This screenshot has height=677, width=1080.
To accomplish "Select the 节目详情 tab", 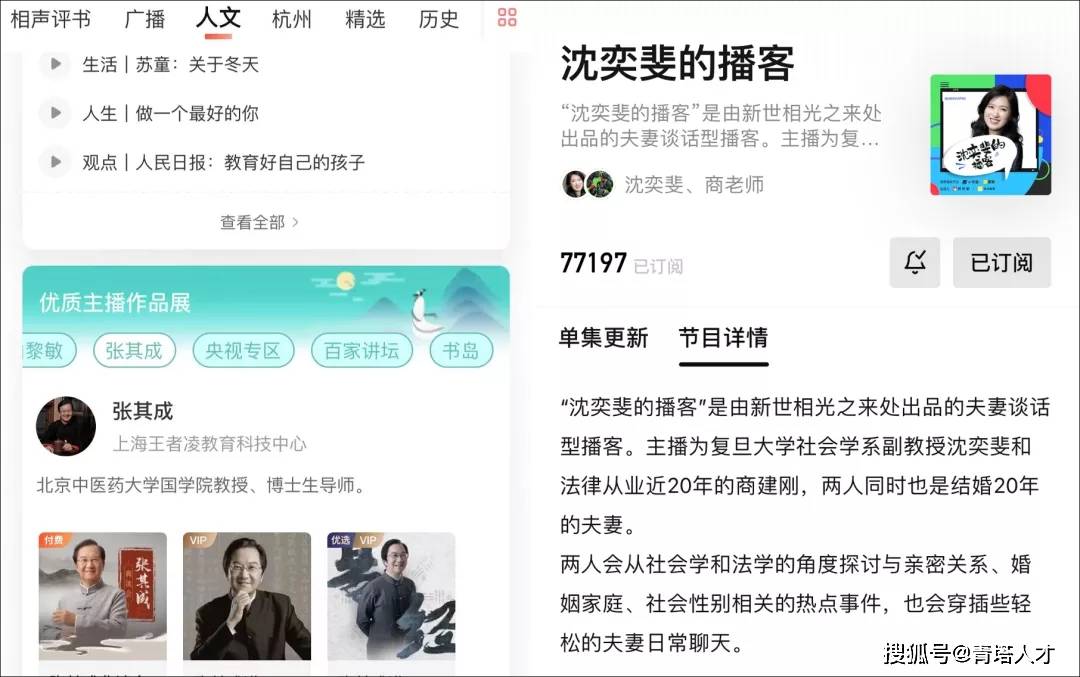I will pyautogui.click(x=723, y=338).
